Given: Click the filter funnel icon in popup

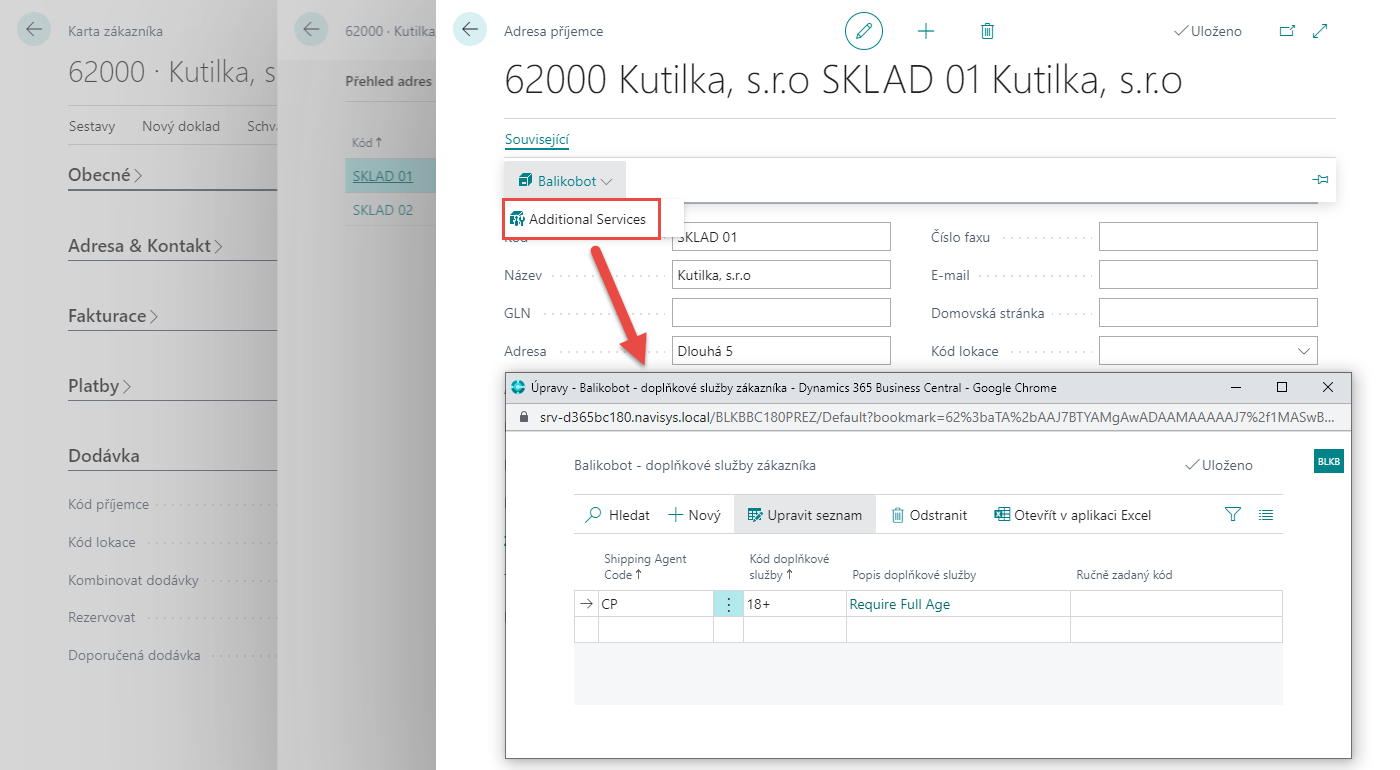Looking at the screenshot, I should pyautogui.click(x=1232, y=515).
